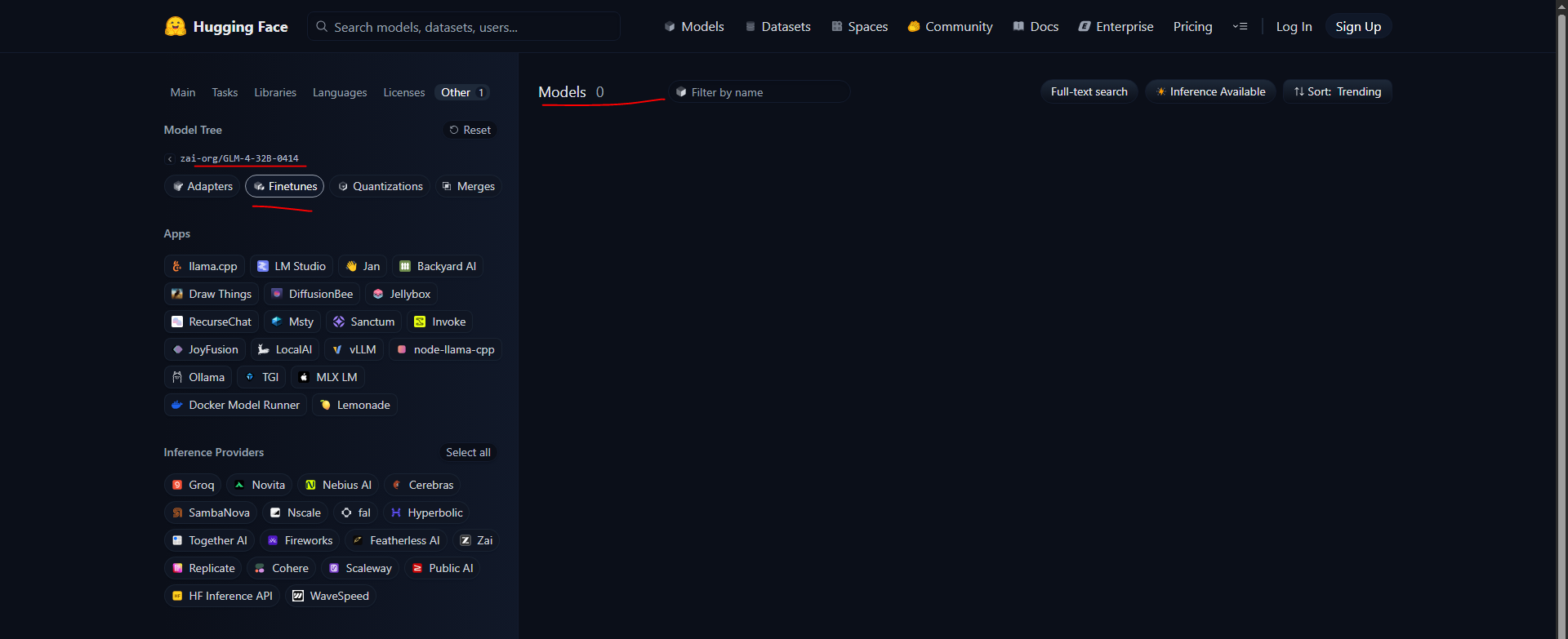Select the Backyard AI app filter

438,266
